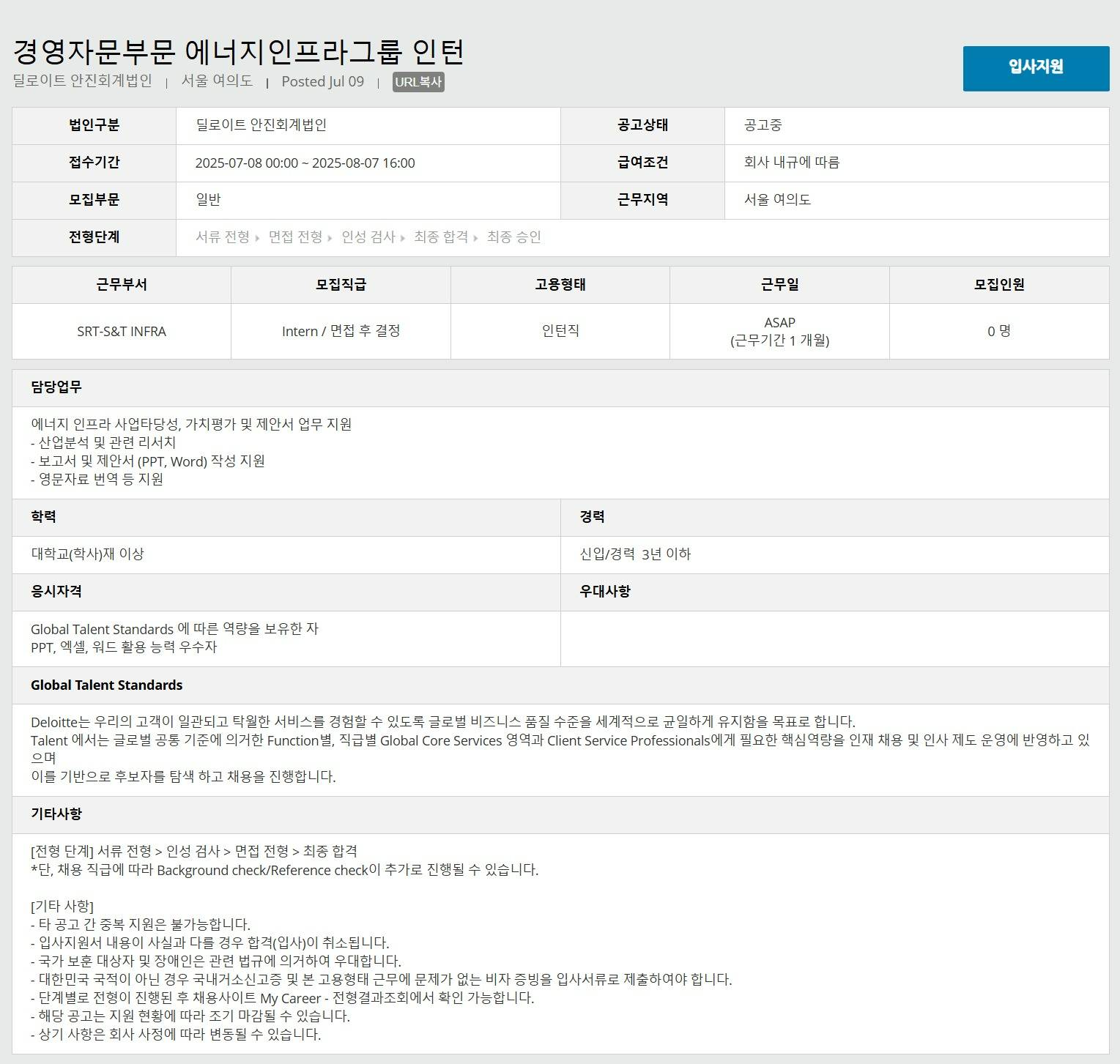The image size is (1120, 1064).
Task: Click the Background check/Reference check note line
Action: pyautogui.click(x=285, y=870)
